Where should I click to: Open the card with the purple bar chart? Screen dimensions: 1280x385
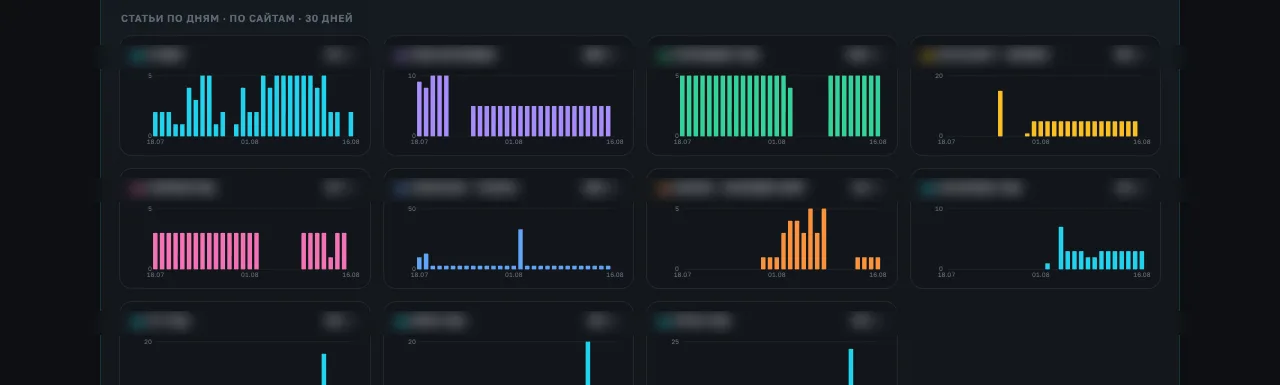pos(508,96)
